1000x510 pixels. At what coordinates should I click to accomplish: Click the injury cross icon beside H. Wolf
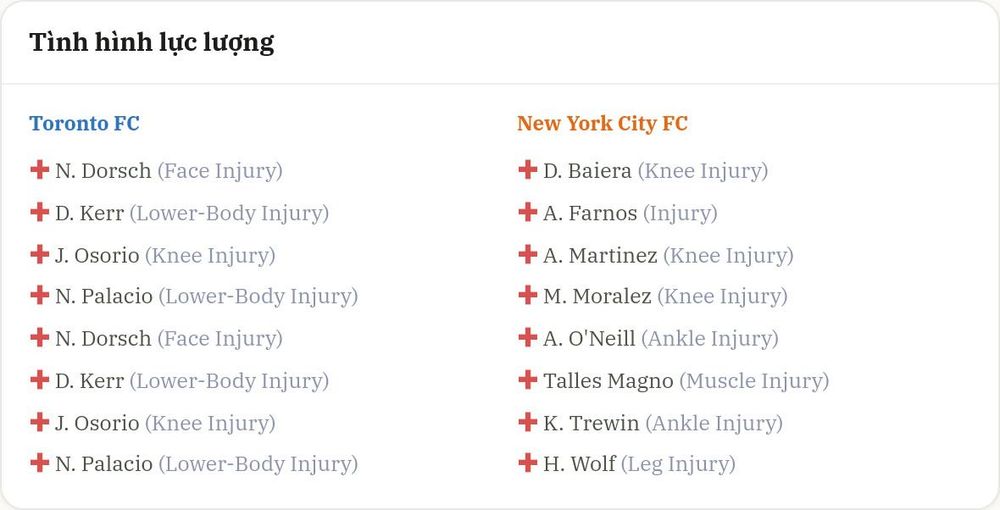click(x=527, y=463)
